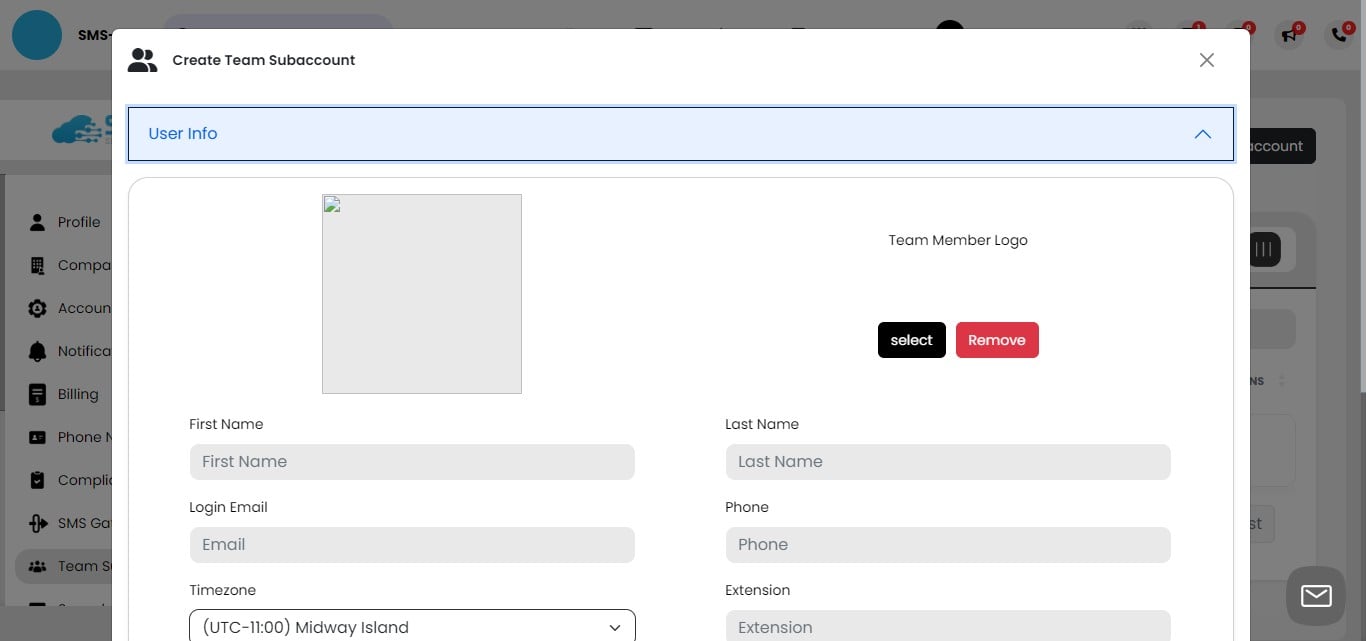Open the Compliance sidebar icon

36,480
